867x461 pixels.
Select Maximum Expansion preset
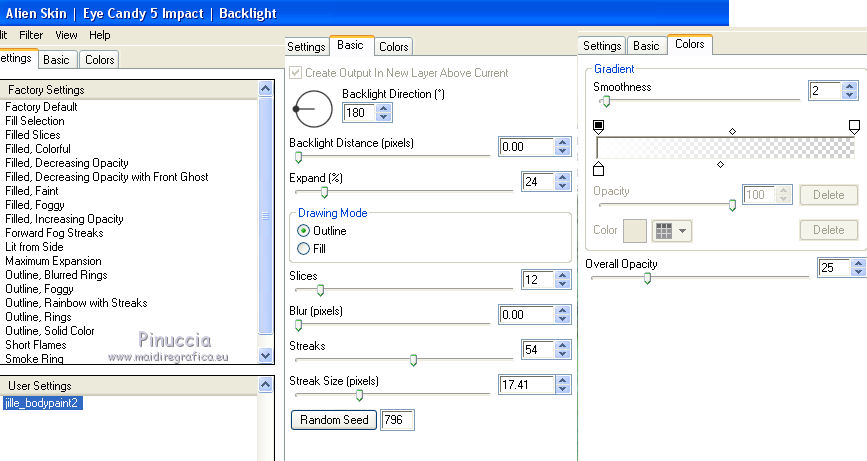point(53,261)
